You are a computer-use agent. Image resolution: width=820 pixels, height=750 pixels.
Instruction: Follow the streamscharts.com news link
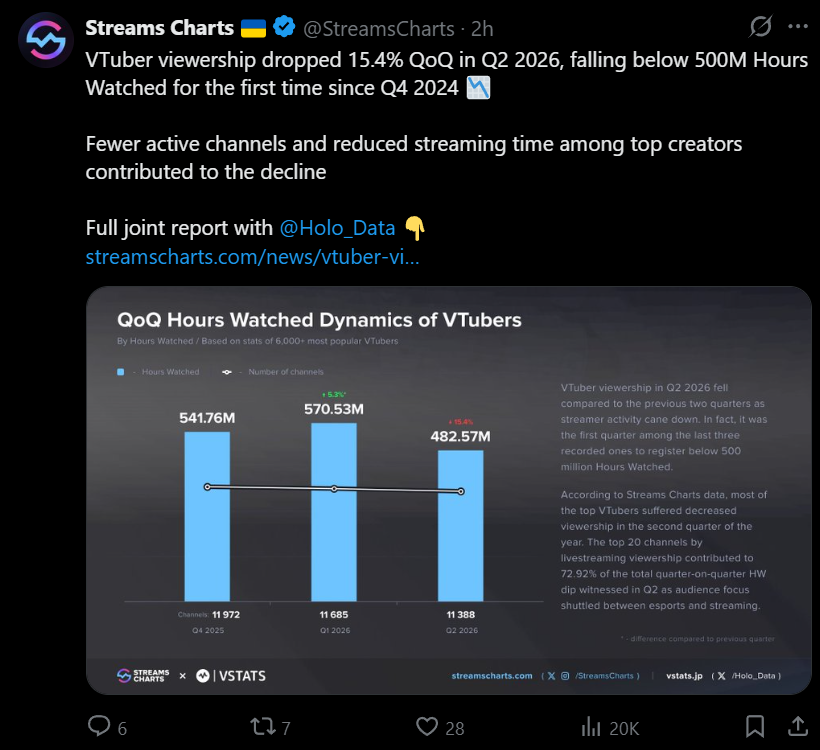pos(253,257)
